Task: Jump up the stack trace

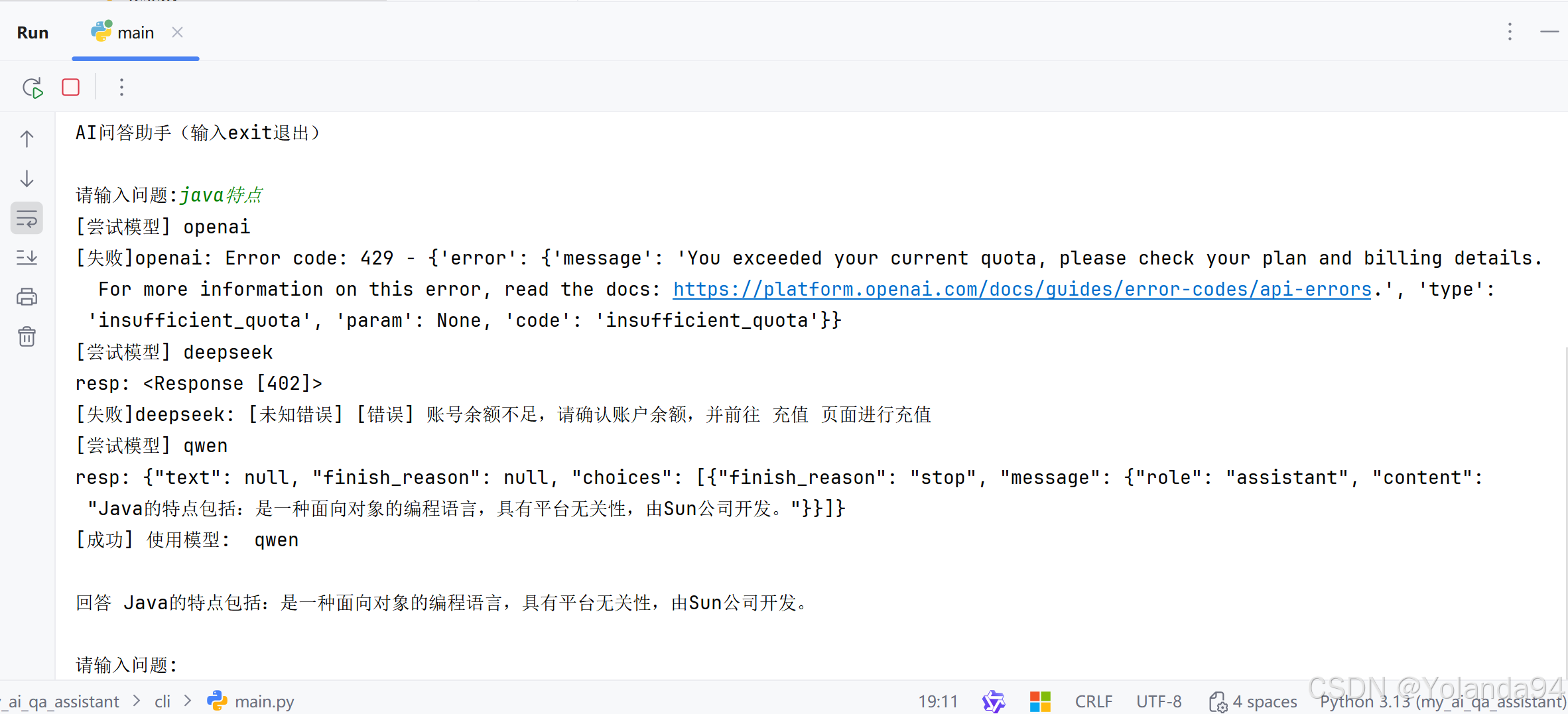Action: (x=27, y=139)
